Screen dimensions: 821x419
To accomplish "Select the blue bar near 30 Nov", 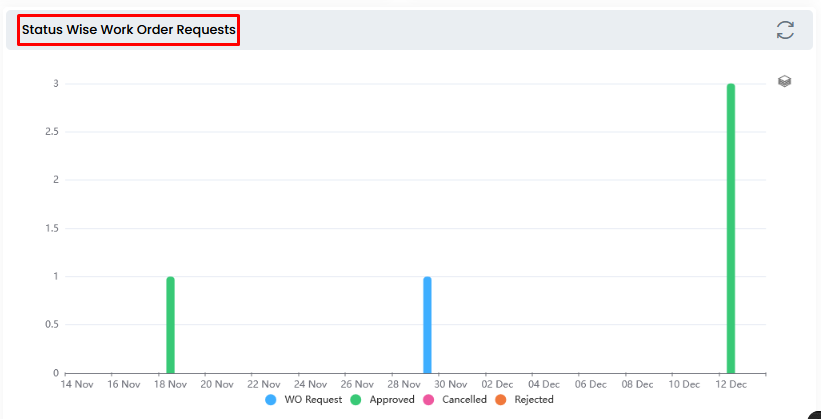I will (x=427, y=325).
